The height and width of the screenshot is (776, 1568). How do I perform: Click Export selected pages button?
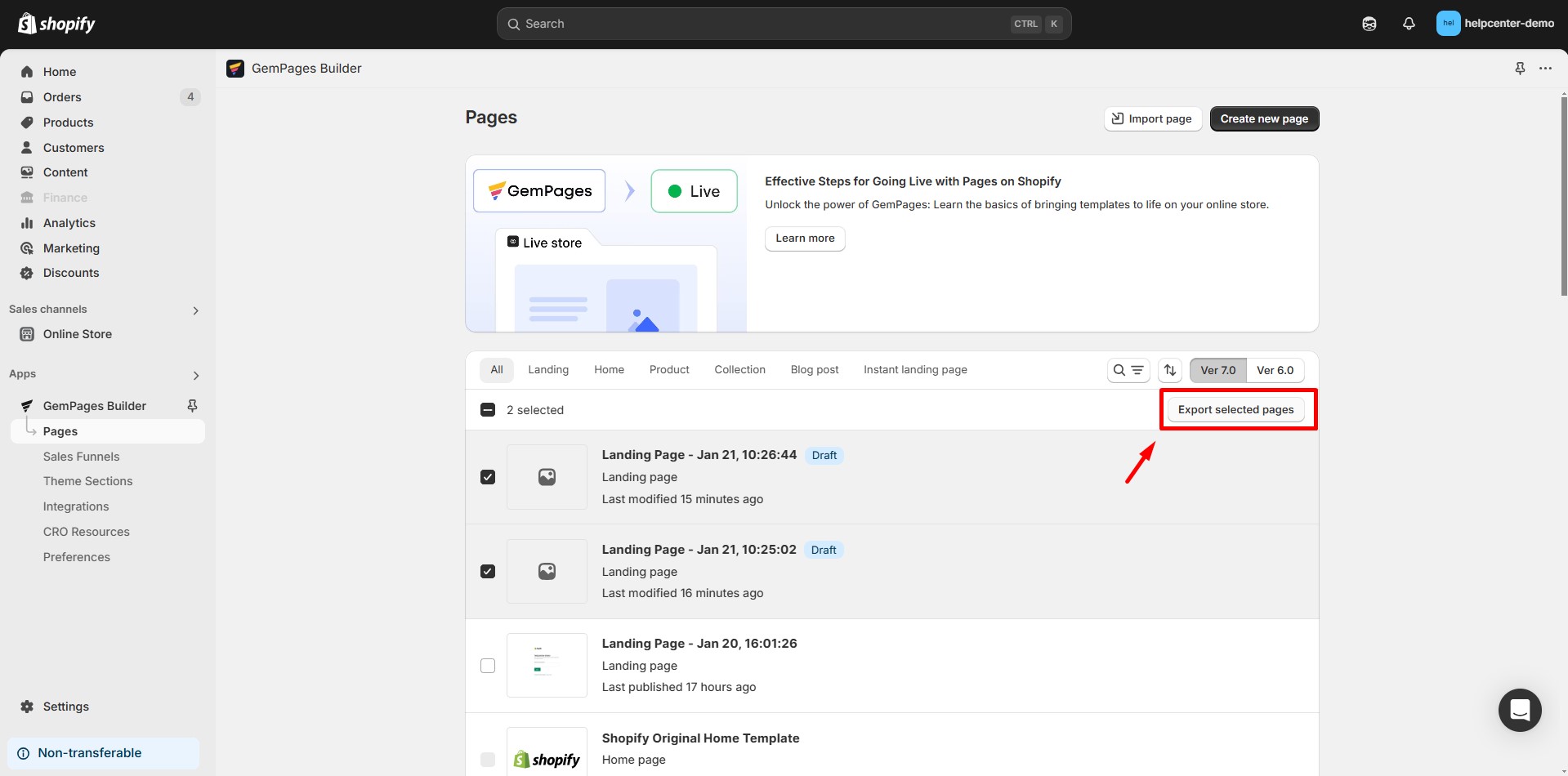coord(1235,410)
